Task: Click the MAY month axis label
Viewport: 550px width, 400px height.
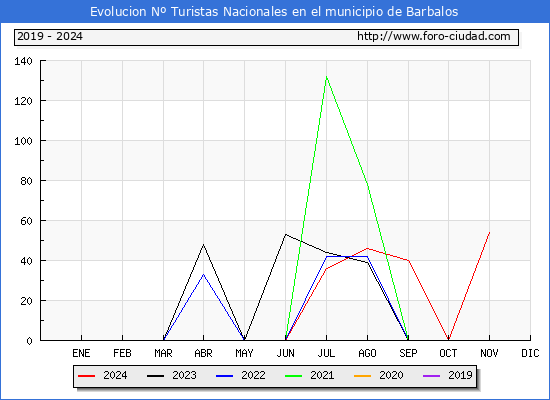Action: (244, 353)
